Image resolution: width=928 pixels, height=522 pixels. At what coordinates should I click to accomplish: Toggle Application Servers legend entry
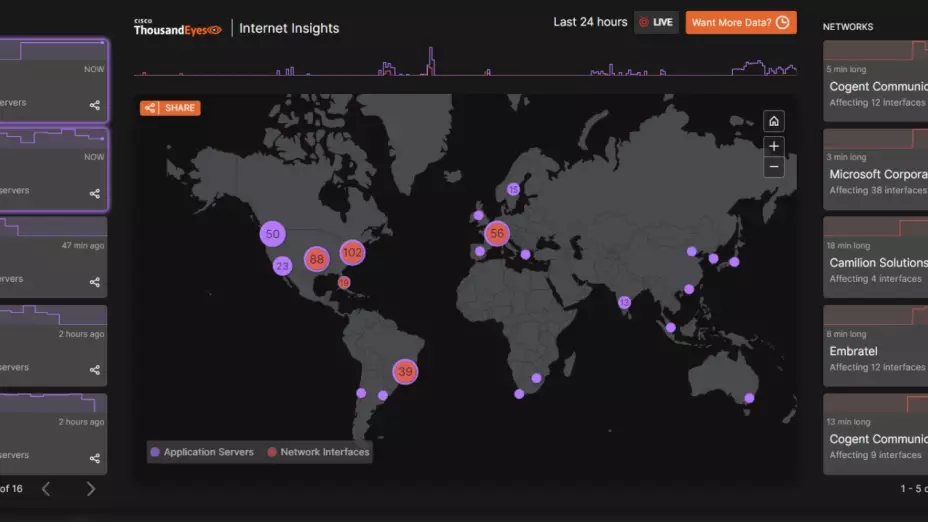pos(202,452)
